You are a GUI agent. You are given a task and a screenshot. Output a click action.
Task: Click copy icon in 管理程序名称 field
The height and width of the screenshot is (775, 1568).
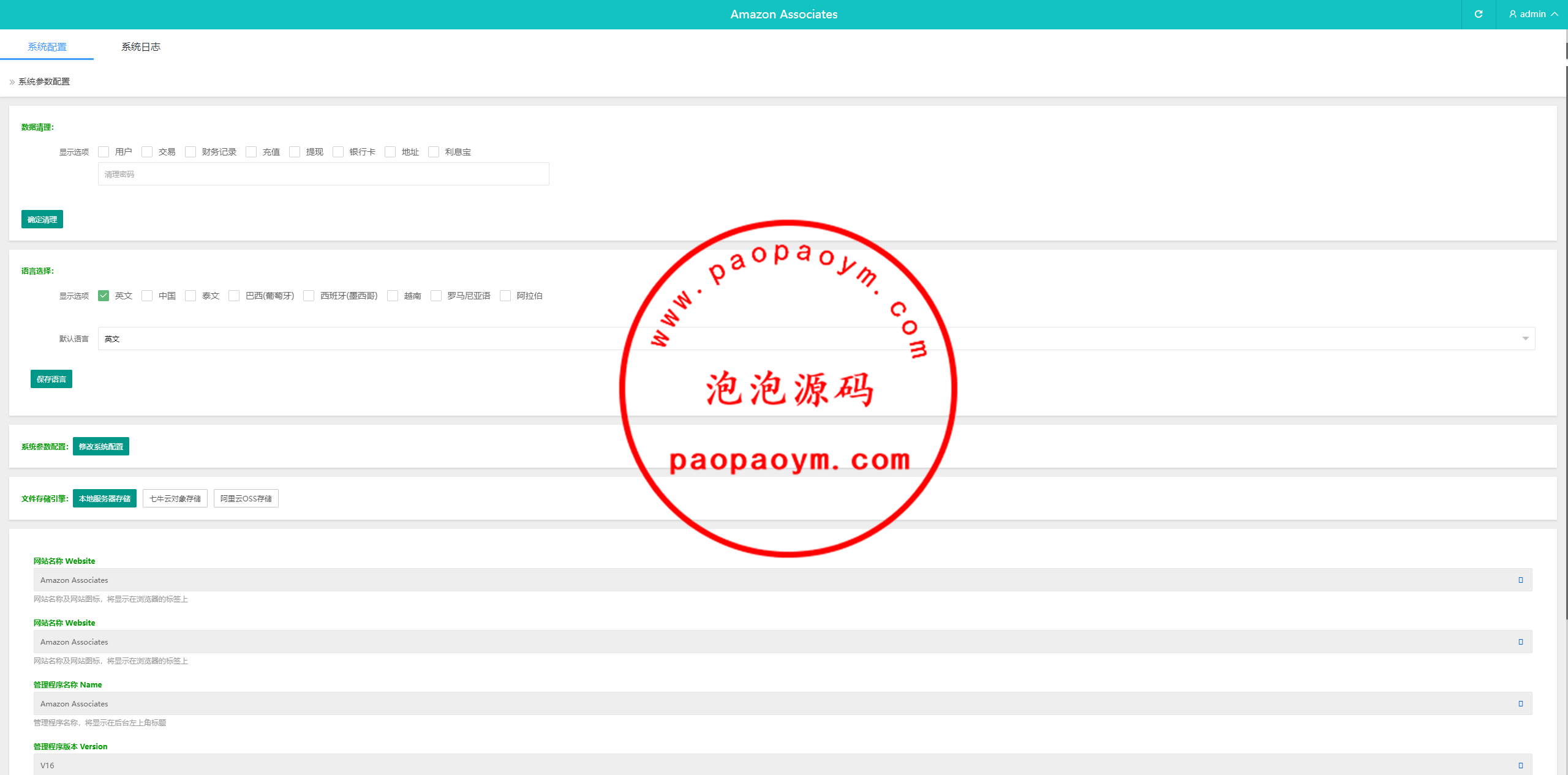[x=1521, y=703]
